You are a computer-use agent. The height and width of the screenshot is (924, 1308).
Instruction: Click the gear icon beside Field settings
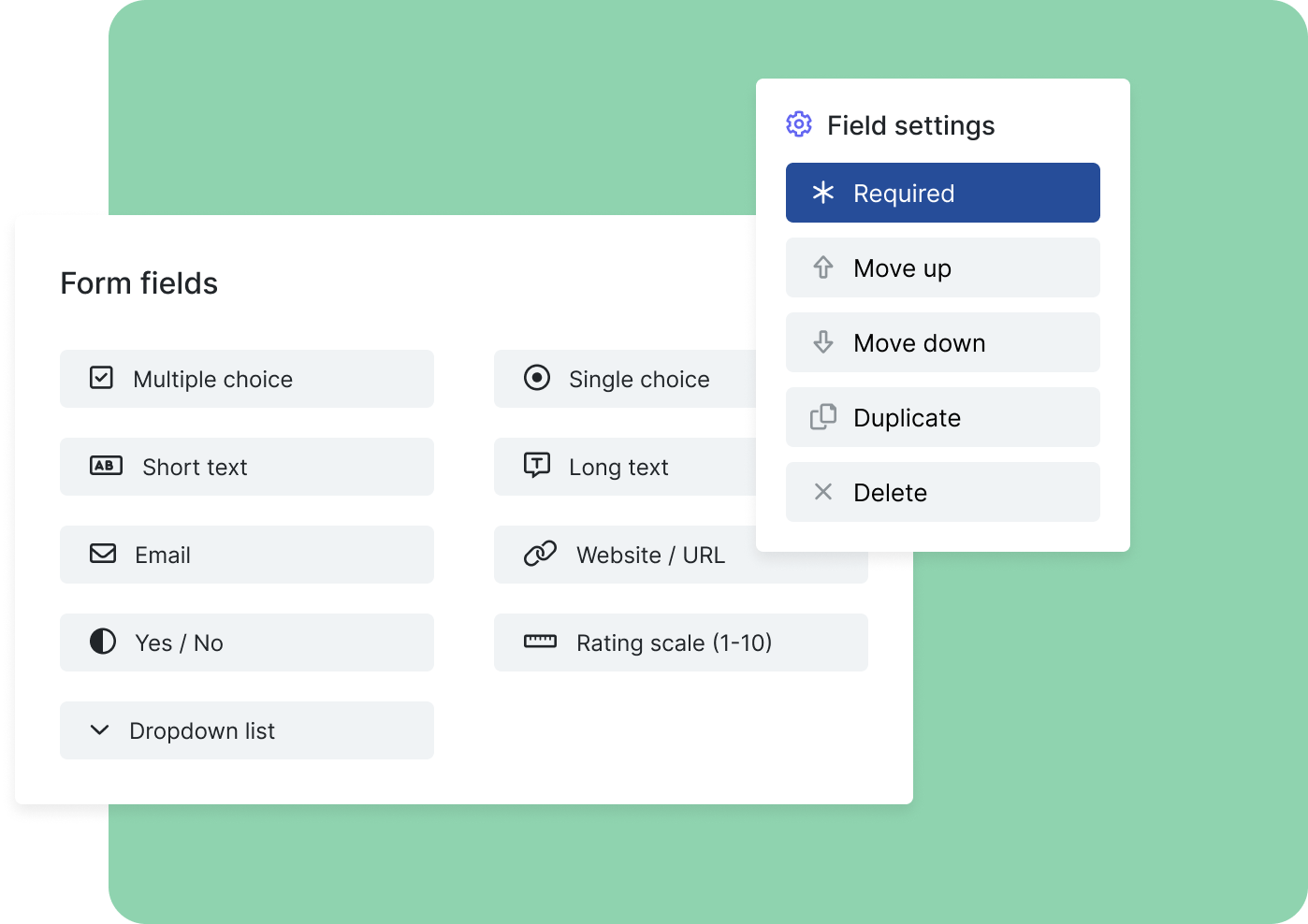799,124
